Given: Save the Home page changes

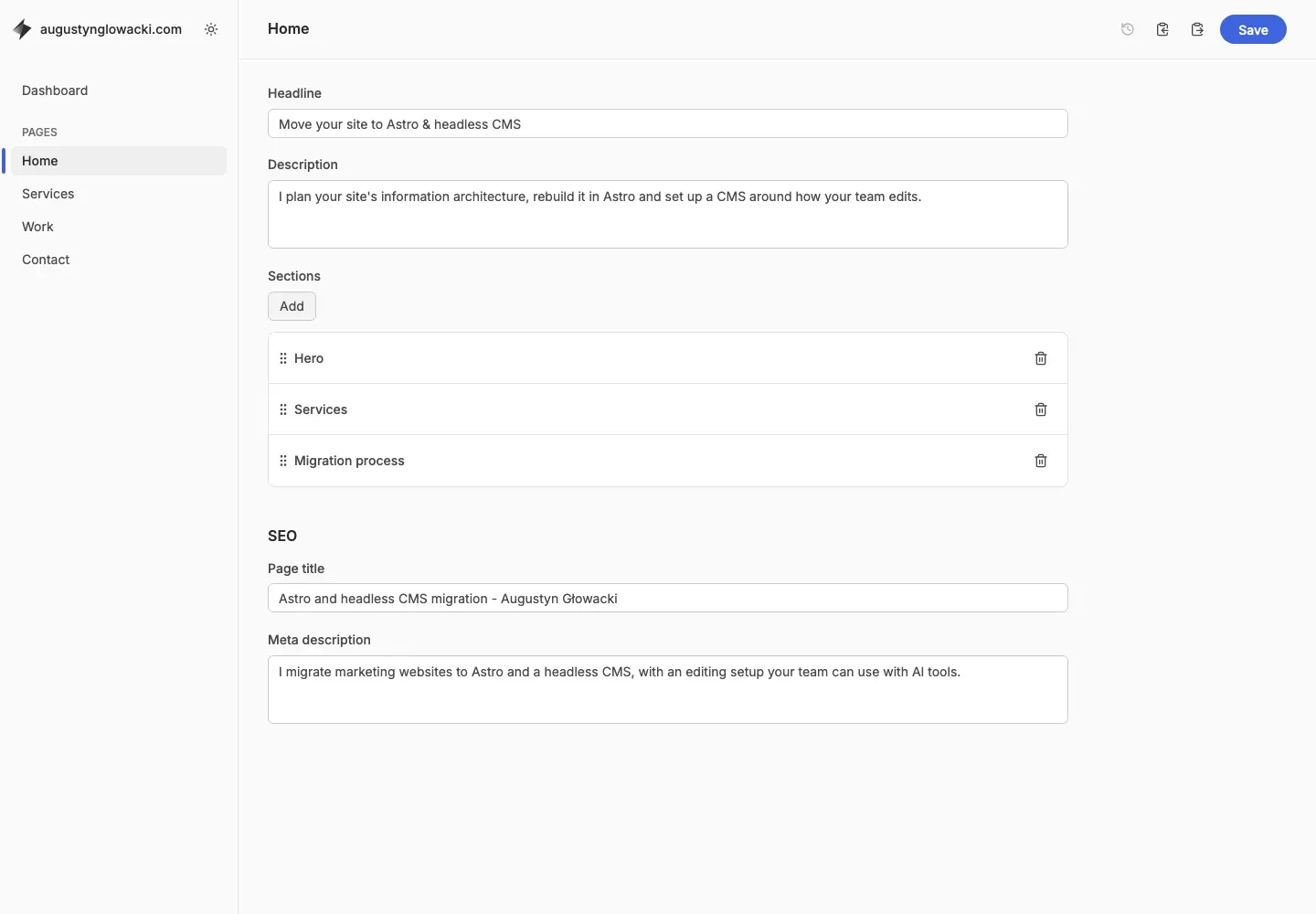Looking at the screenshot, I should pyautogui.click(x=1253, y=29).
